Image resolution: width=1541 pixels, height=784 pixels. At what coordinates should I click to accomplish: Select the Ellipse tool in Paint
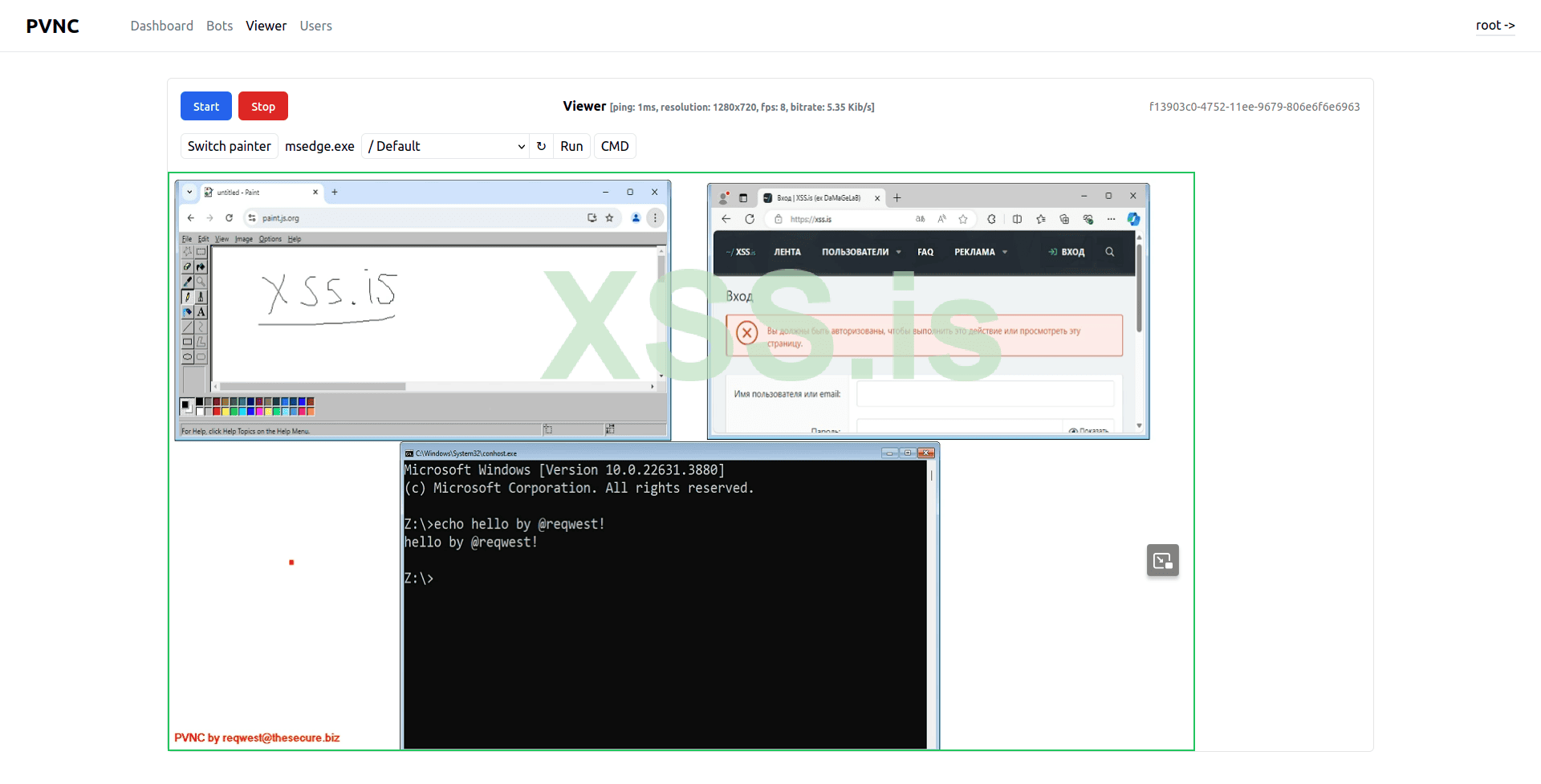187,357
